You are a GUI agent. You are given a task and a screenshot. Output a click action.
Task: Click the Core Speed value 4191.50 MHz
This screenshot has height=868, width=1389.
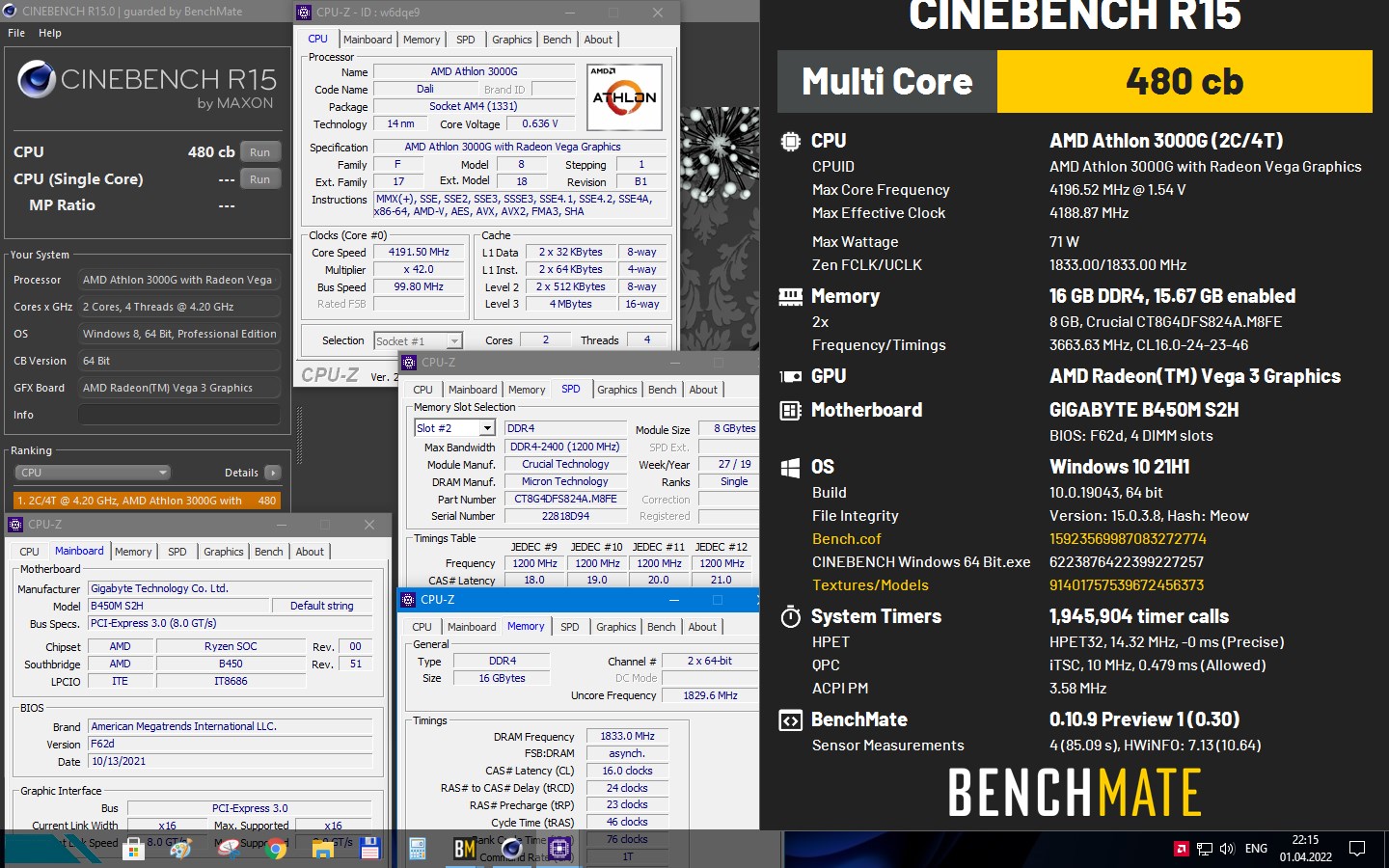click(419, 252)
